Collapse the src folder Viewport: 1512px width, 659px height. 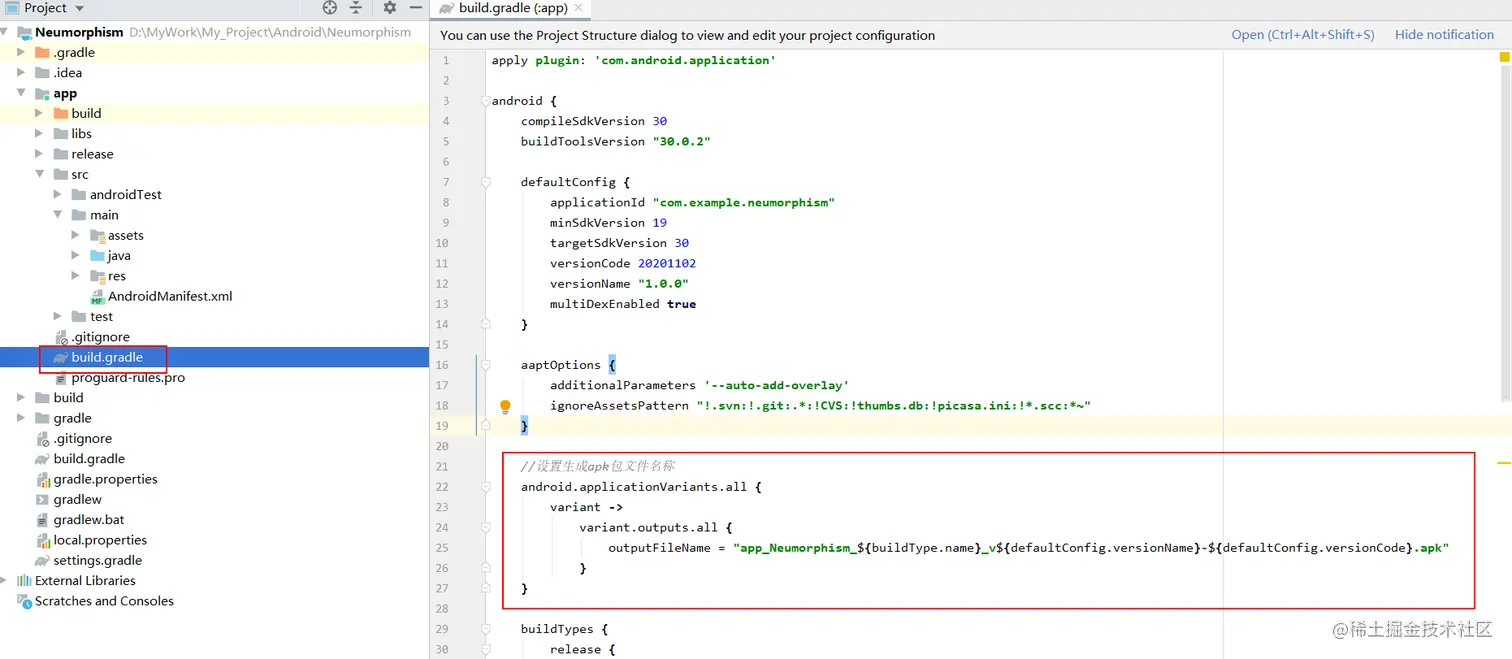(40, 174)
